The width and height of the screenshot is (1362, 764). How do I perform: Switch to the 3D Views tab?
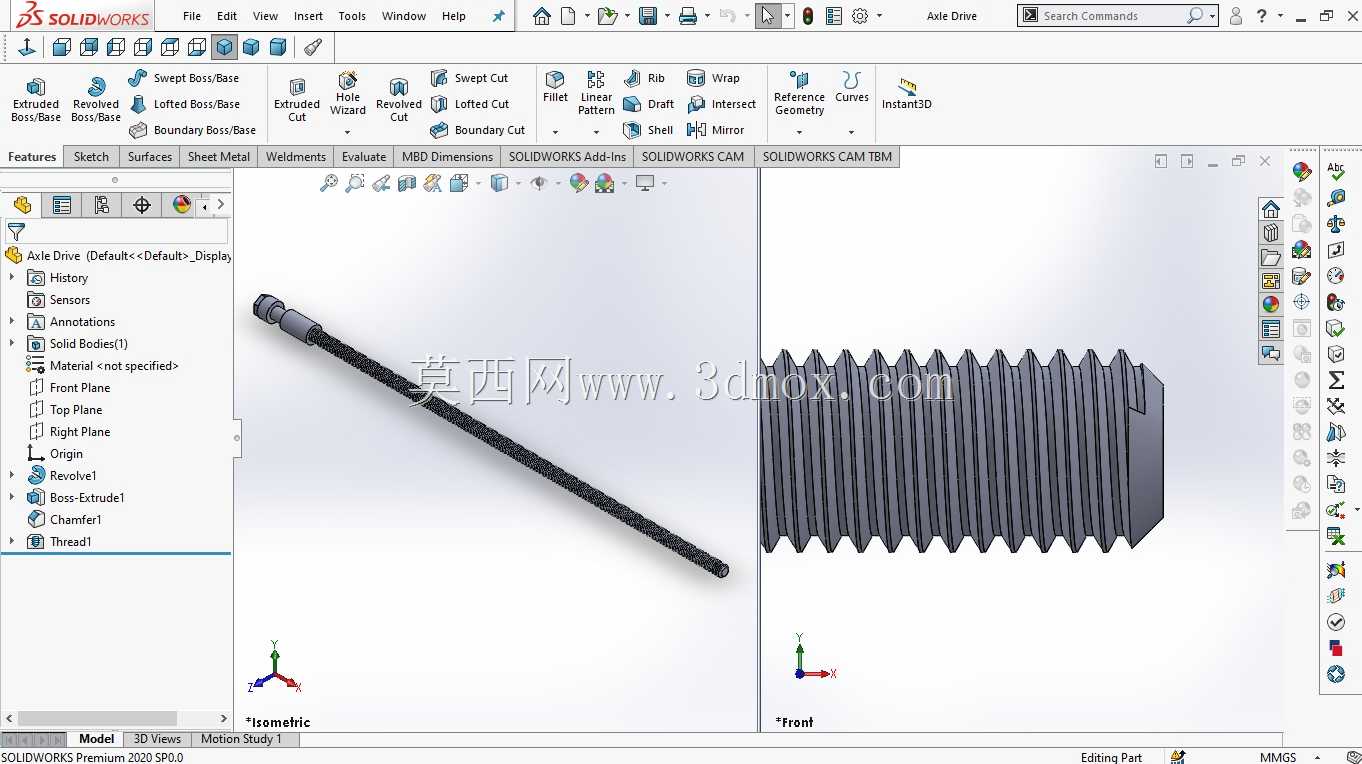coord(158,739)
